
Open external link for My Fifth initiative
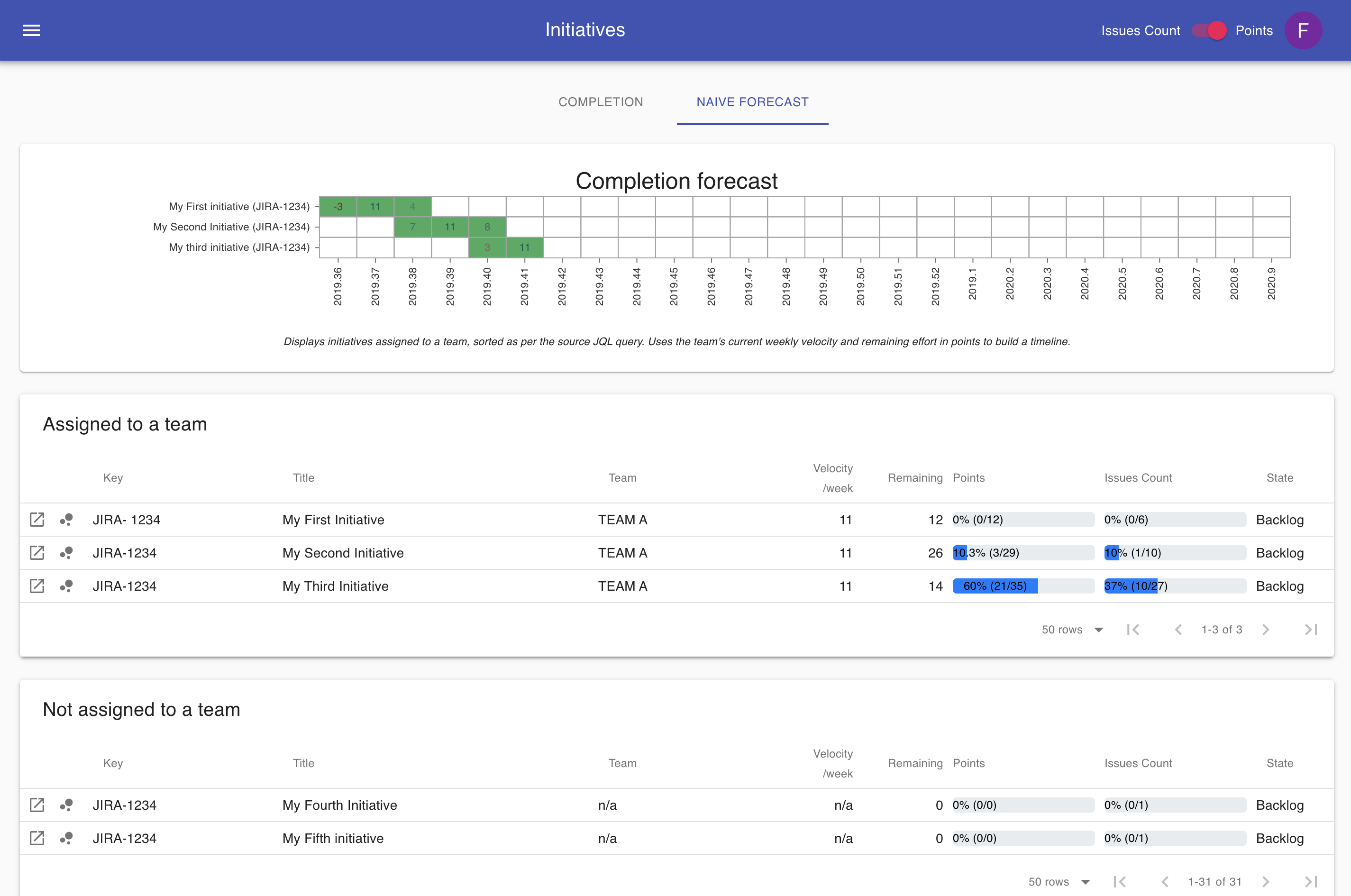37,838
